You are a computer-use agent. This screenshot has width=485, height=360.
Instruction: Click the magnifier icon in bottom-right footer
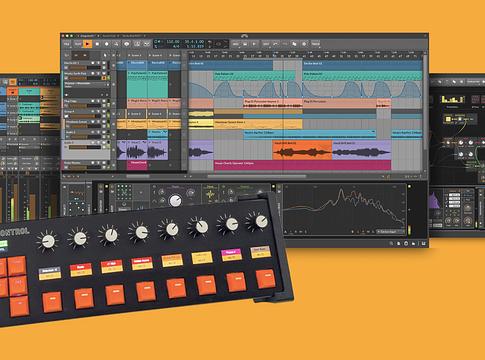tap(391, 244)
